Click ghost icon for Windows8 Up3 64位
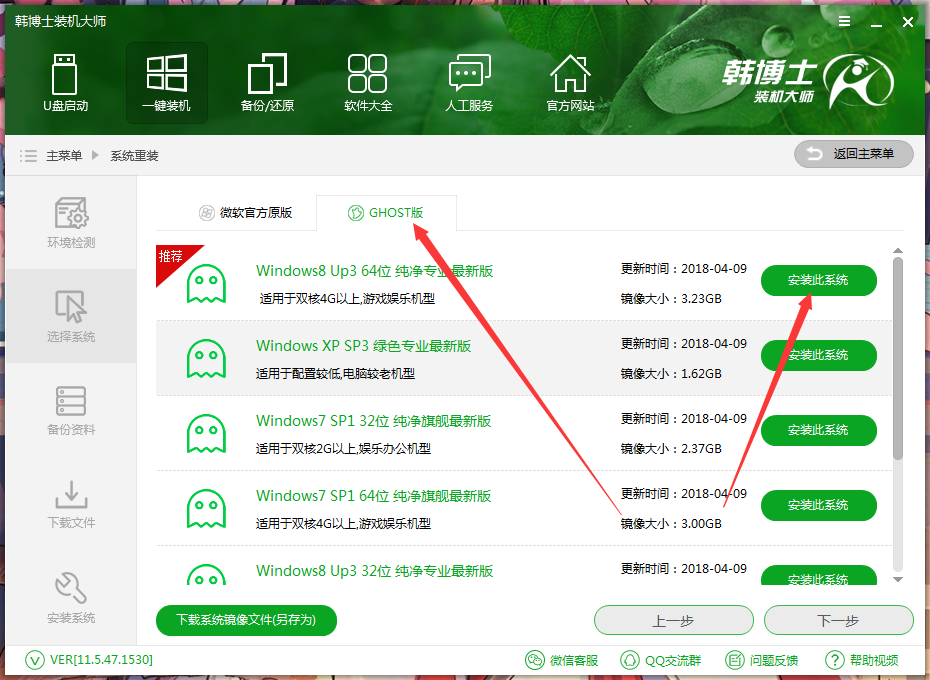The image size is (930, 680). pyautogui.click(x=206, y=284)
